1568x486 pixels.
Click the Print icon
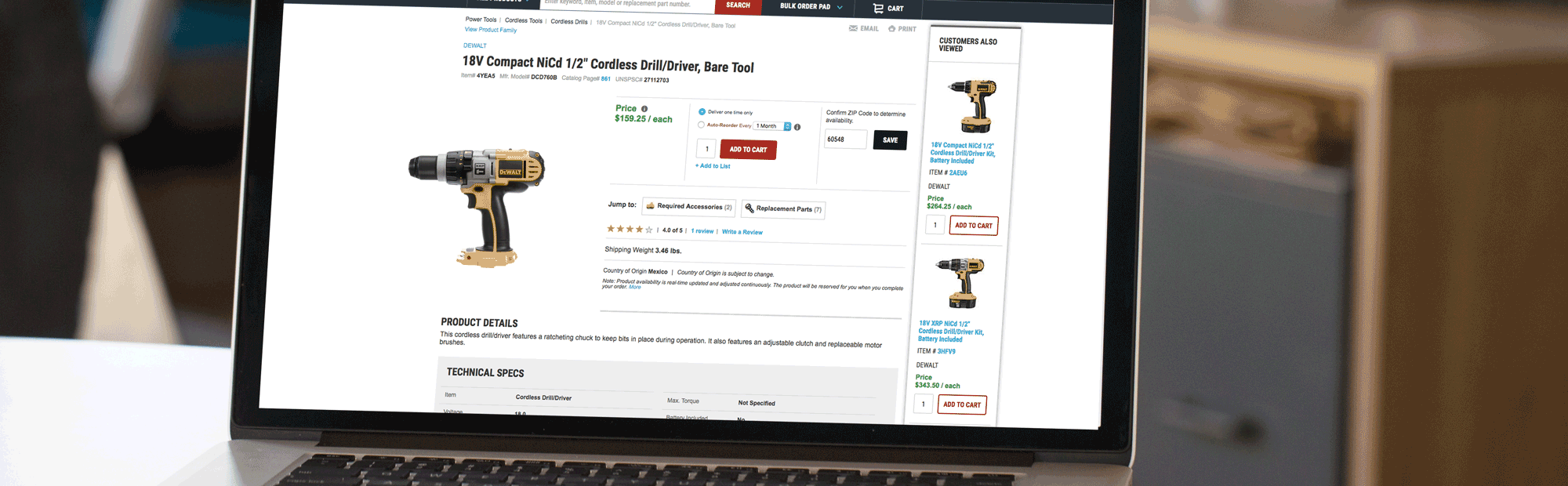[x=891, y=29]
